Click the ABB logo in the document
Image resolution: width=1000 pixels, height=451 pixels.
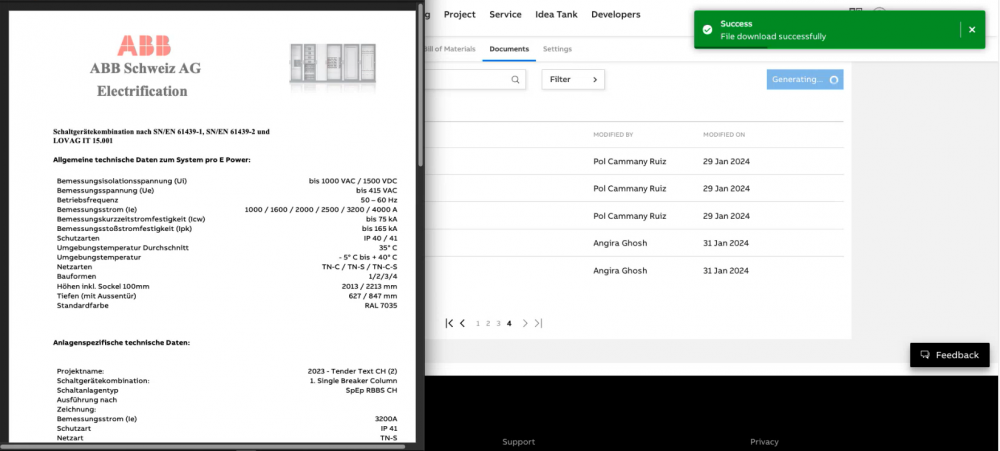point(145,45)
